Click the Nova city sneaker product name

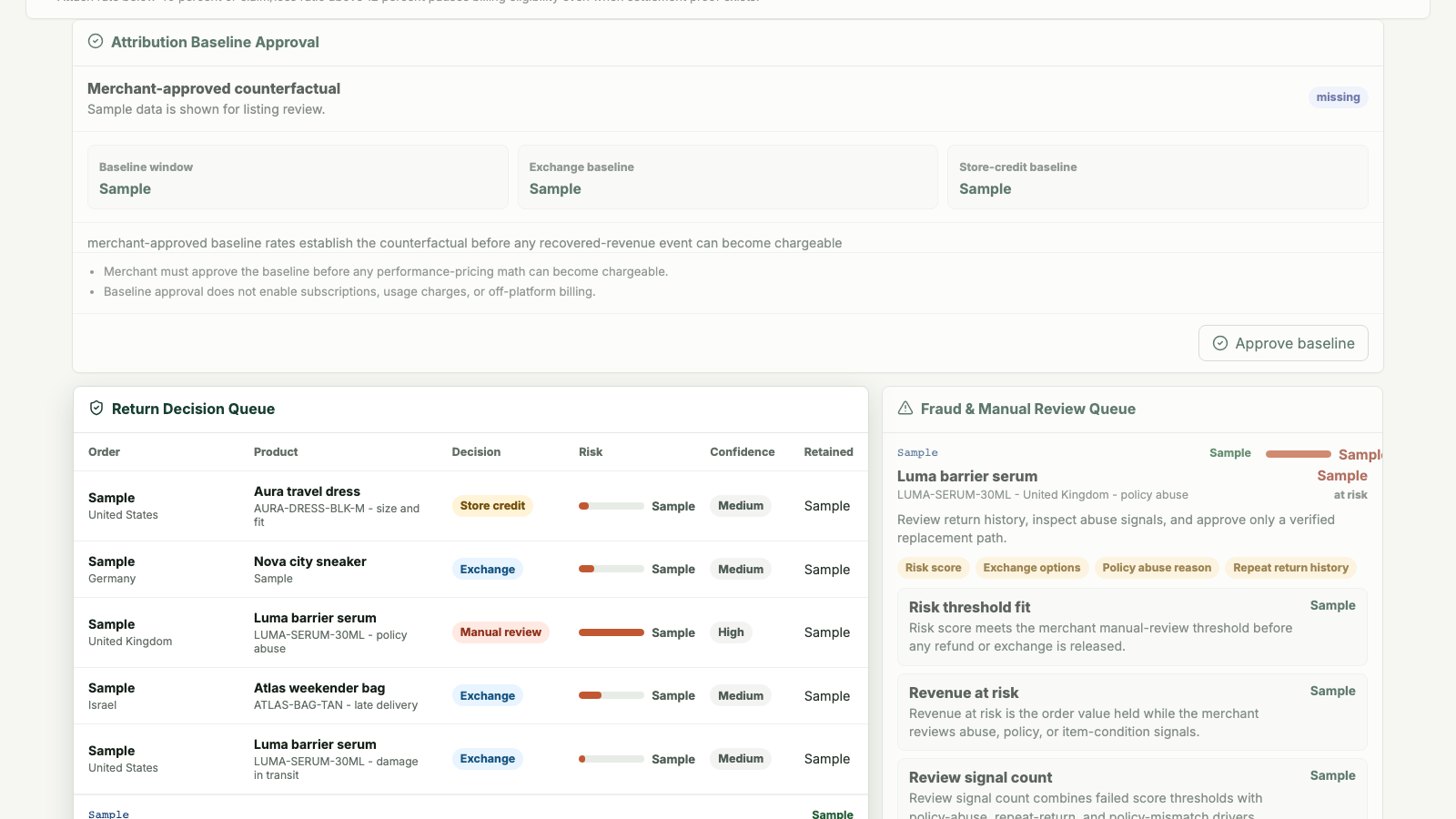[310, 561]
